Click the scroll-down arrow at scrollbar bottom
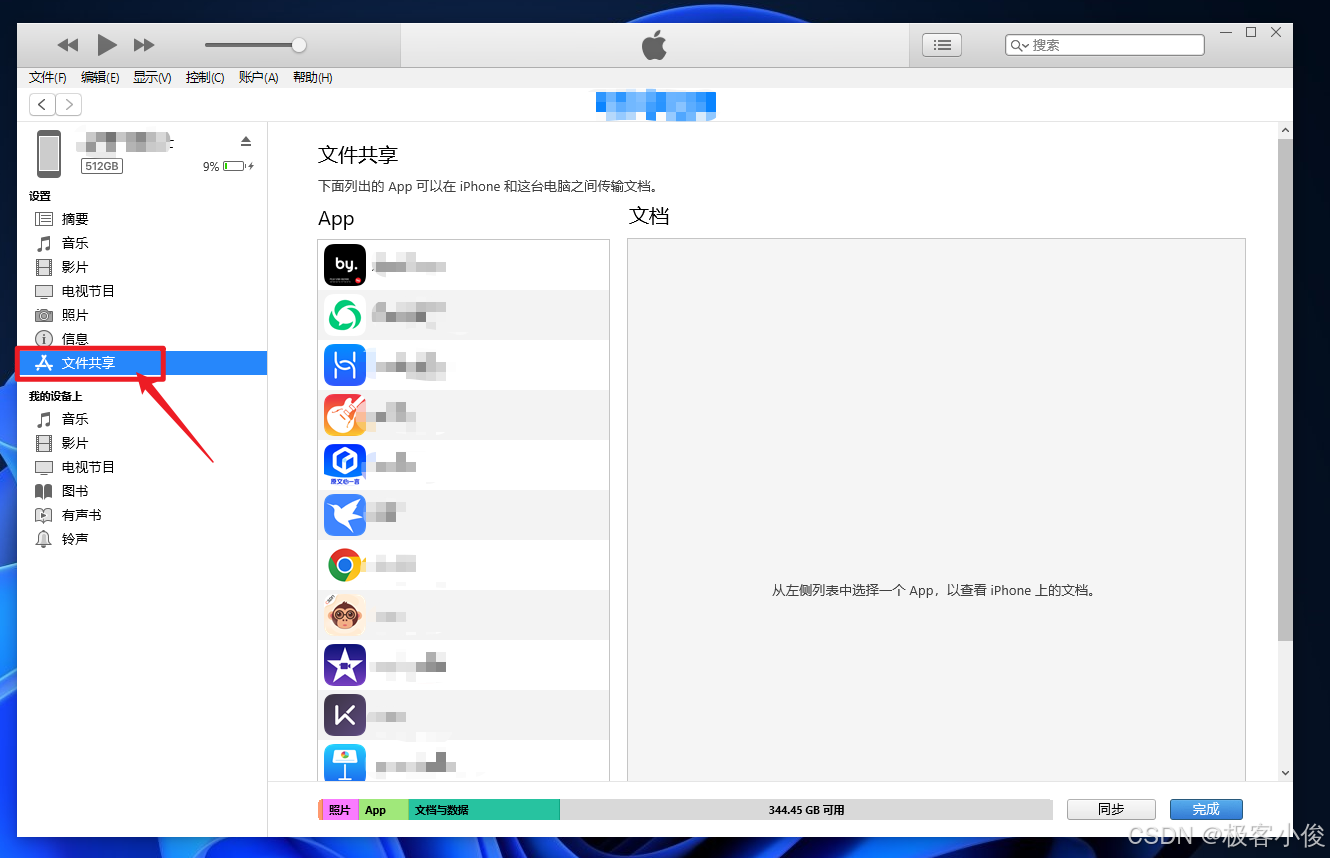The image size is (1330, 858). coord(1285,773)
